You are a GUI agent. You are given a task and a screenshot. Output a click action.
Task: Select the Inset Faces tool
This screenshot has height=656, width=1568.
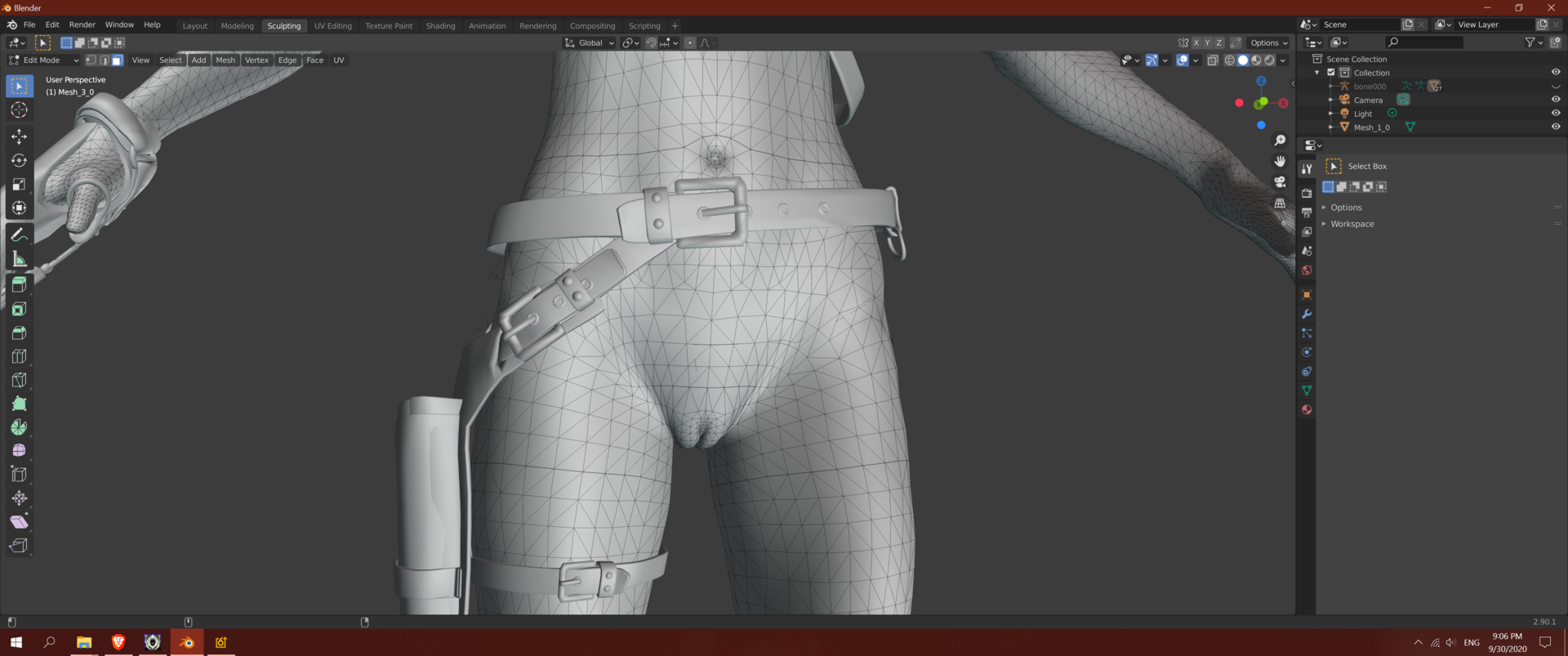pos(19,309)
